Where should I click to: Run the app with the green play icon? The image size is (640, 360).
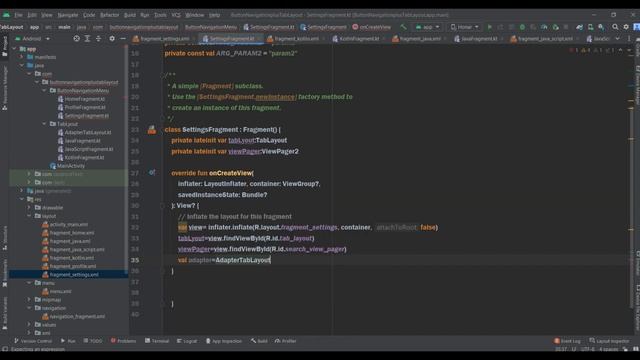click(489, 27)
